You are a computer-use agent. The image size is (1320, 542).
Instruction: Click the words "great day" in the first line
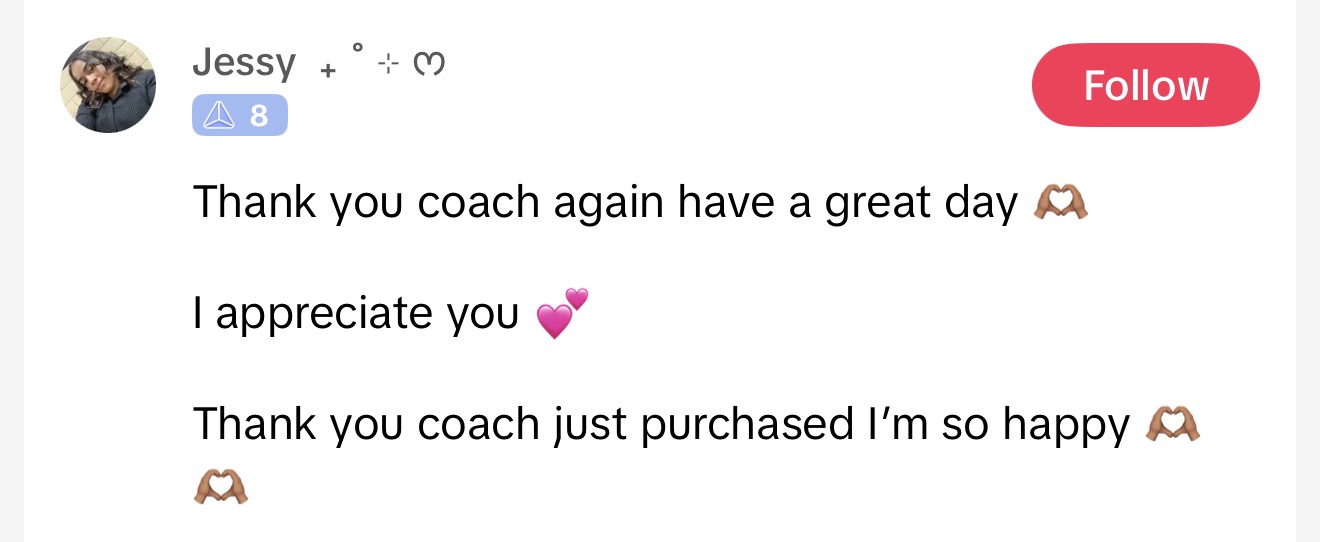pyautogui.click(x=920, y=203)
